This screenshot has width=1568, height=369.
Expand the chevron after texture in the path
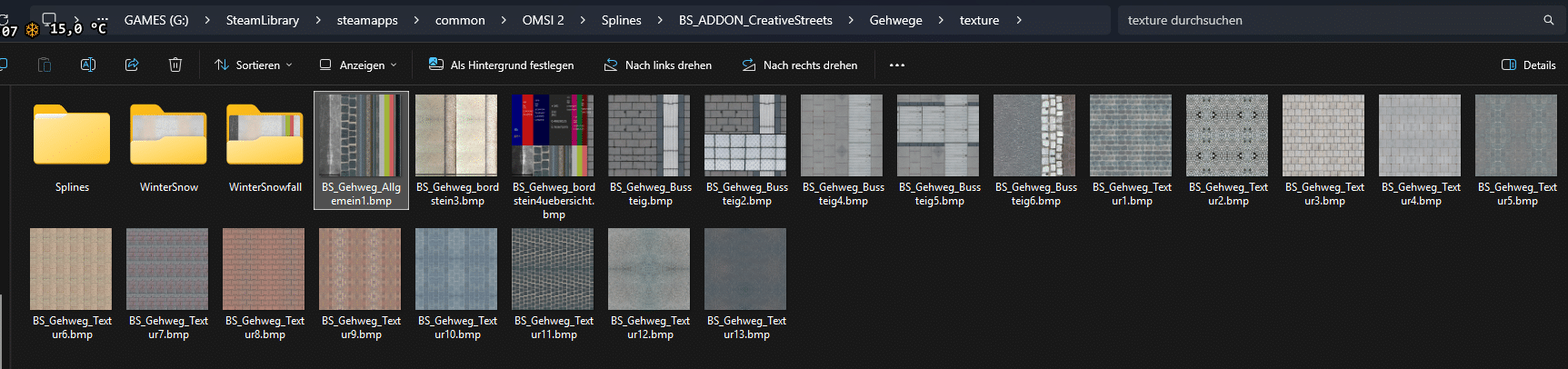pyautogui.click(x=1019, y=20)
